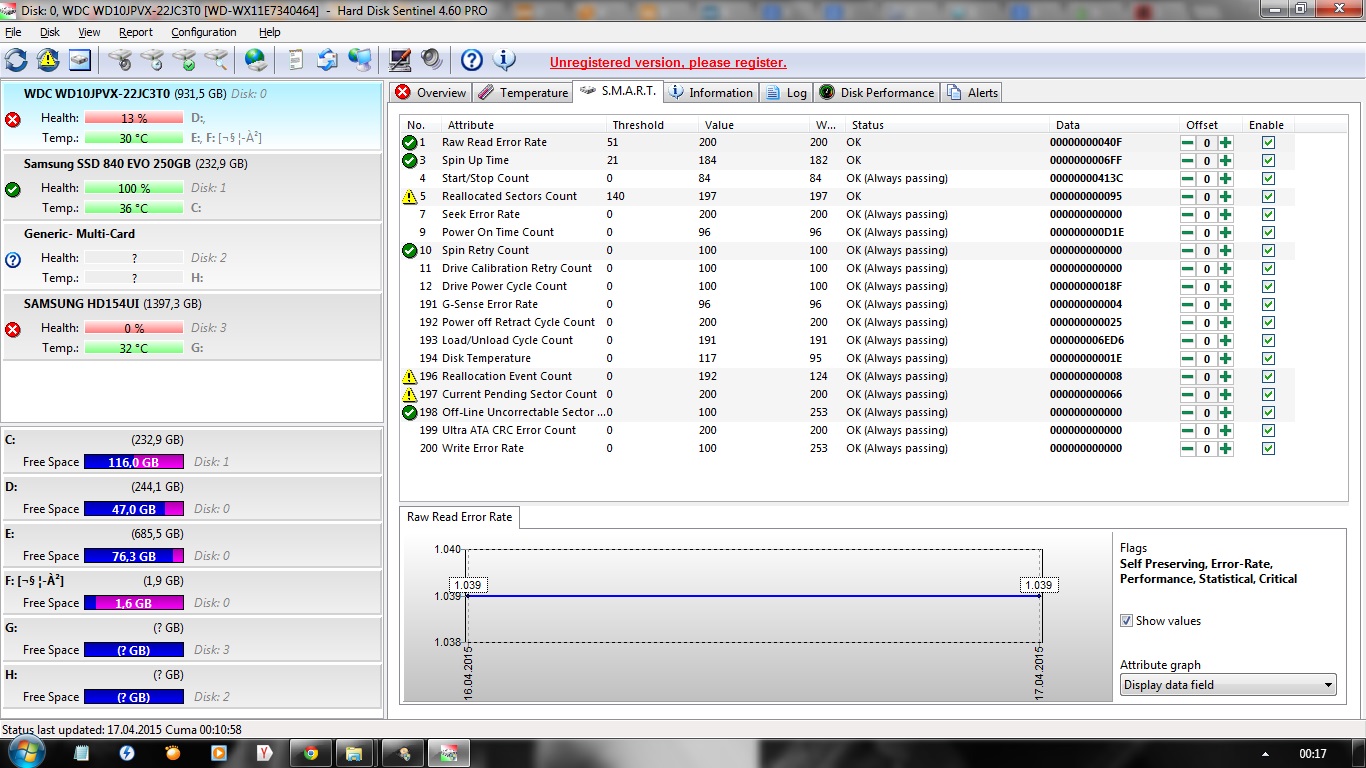Image resolution: width=1366 pixels, height=768 pixels.
Task: Click the disk icon with green checkmark
Action: coord(184,60)
